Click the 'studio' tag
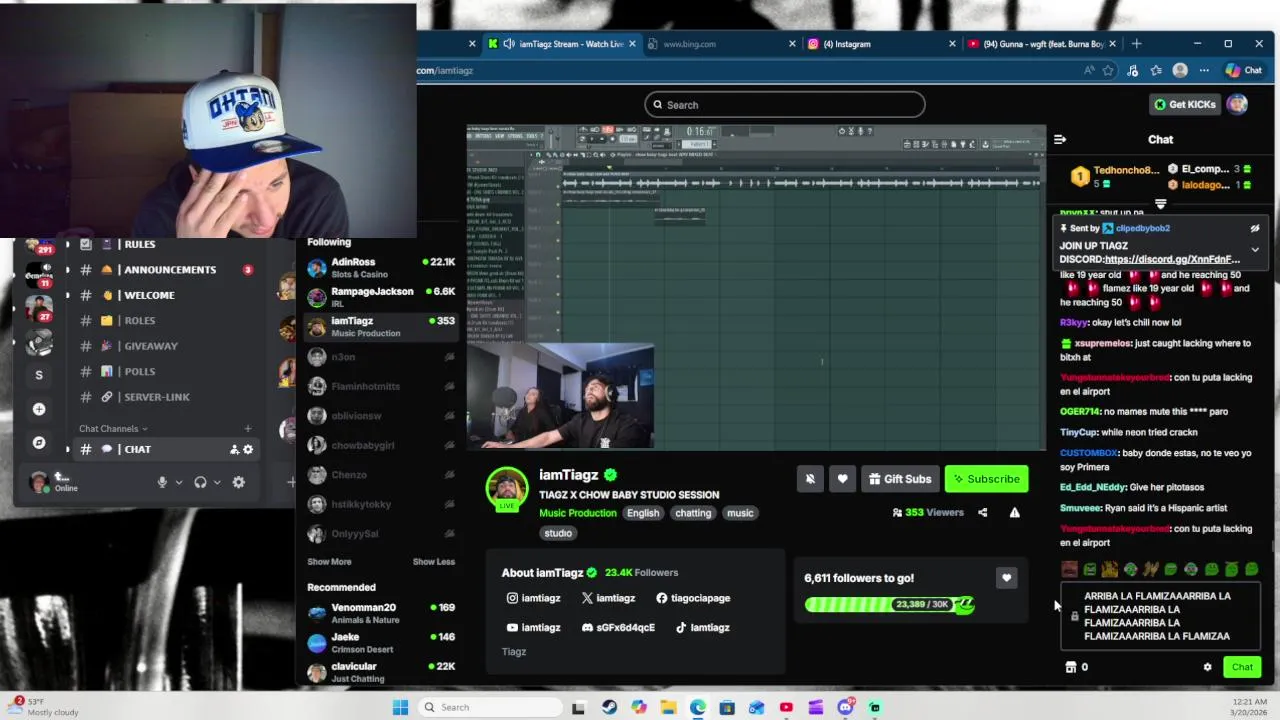 coord(558,533)
